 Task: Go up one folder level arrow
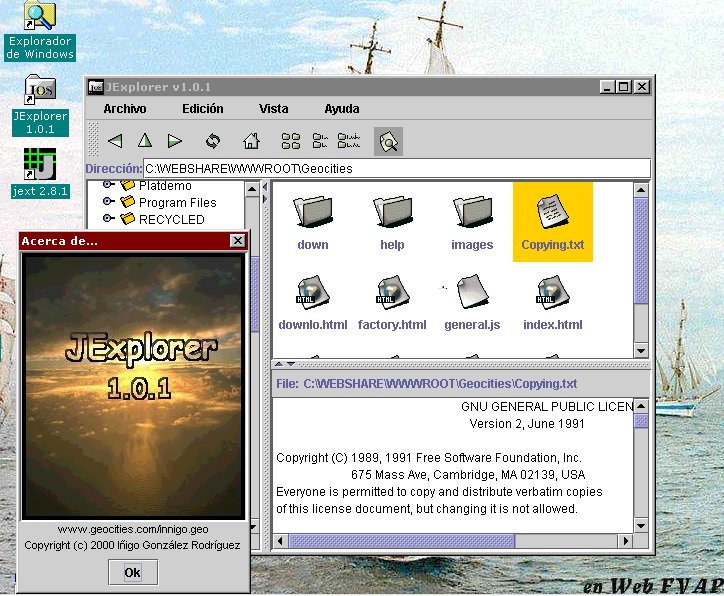145,140
